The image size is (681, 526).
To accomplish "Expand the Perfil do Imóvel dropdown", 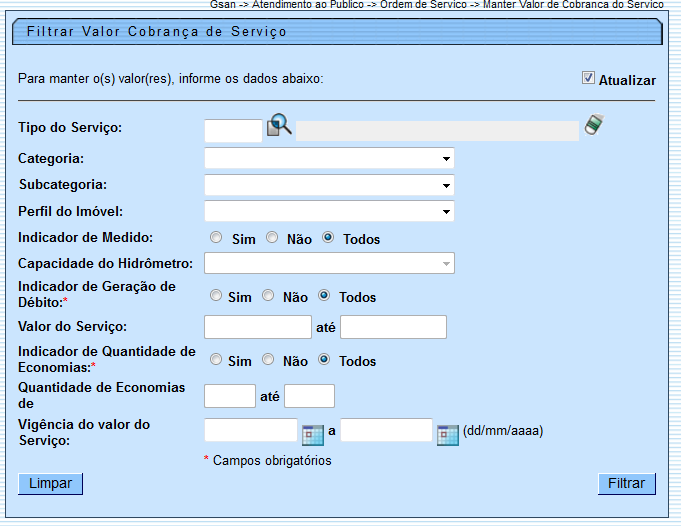I will (x=329, y=211).
